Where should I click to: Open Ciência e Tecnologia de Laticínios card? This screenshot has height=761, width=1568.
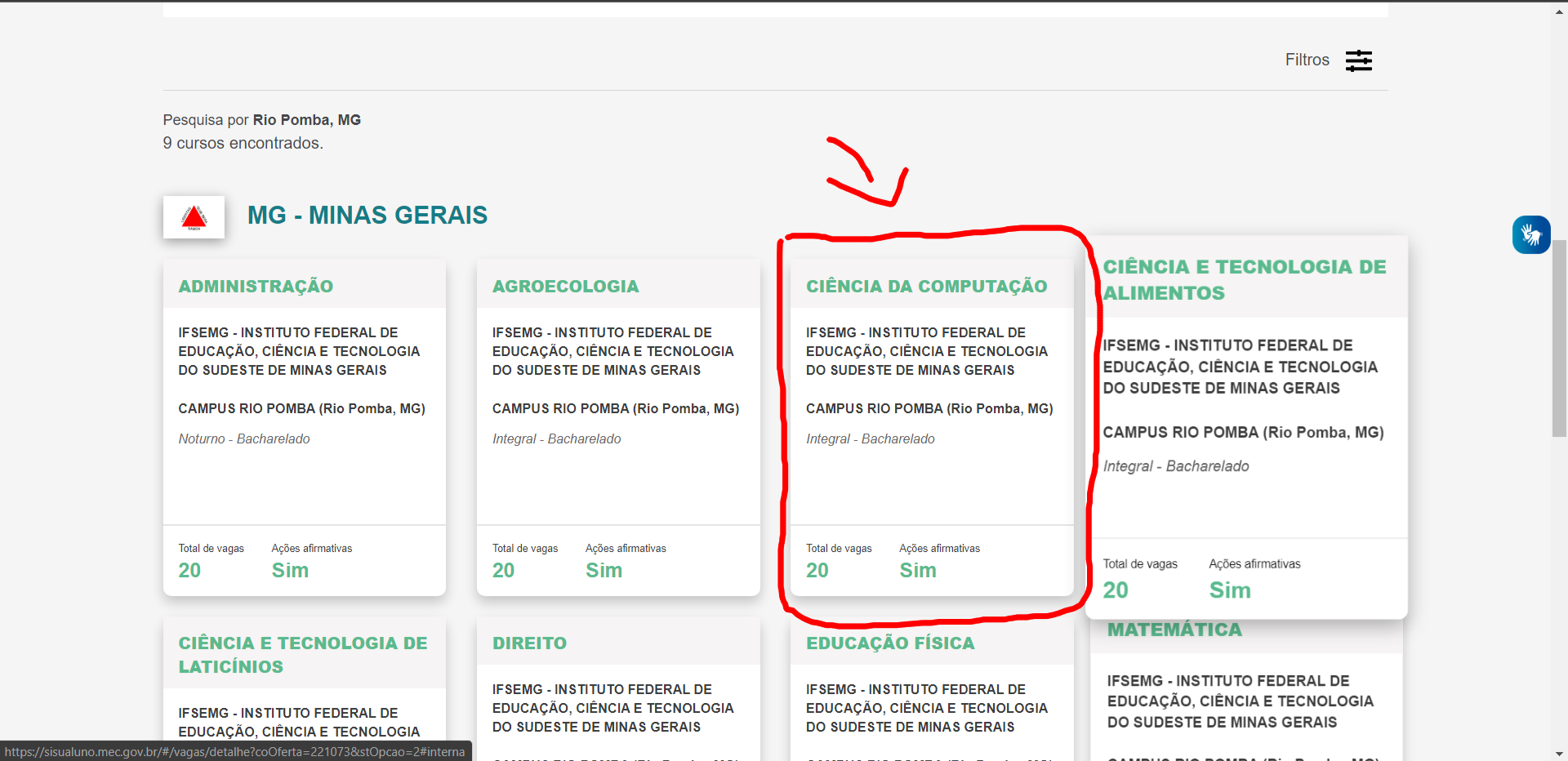[x=303, y=655]
